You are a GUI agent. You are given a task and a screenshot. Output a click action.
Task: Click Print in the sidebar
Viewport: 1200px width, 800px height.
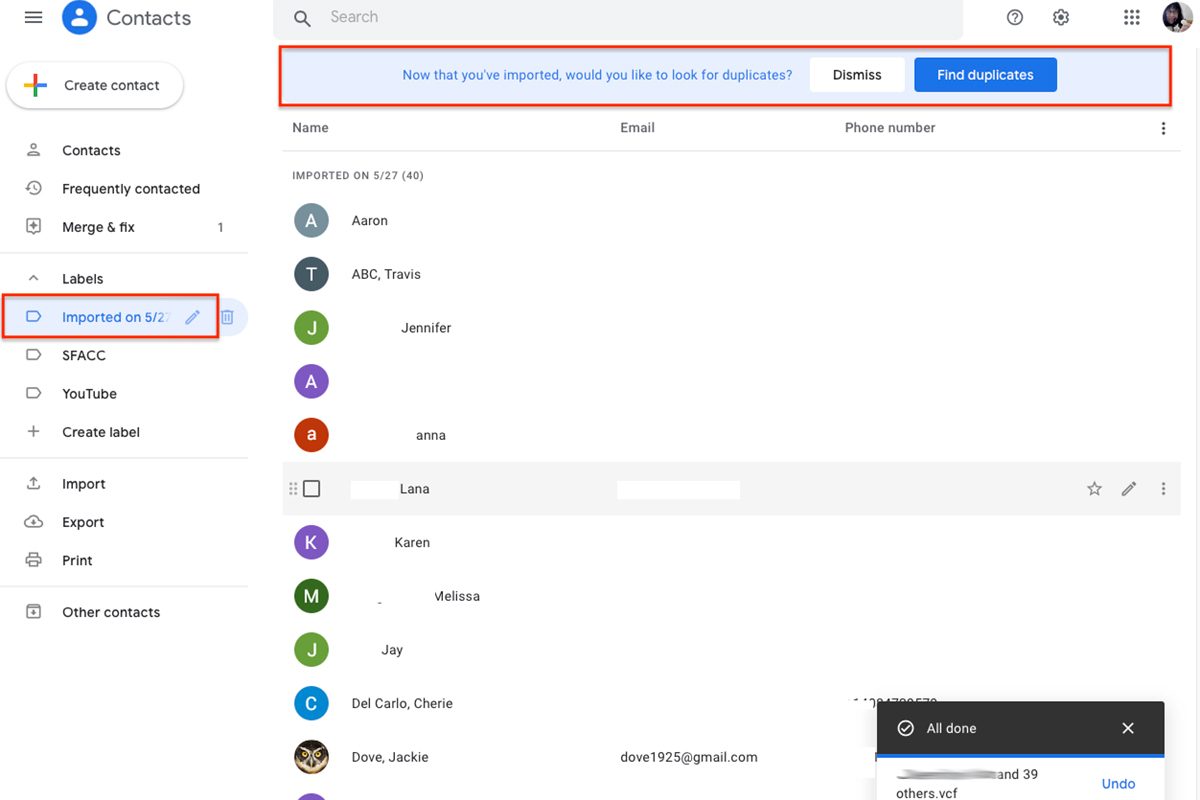[77, 560]
